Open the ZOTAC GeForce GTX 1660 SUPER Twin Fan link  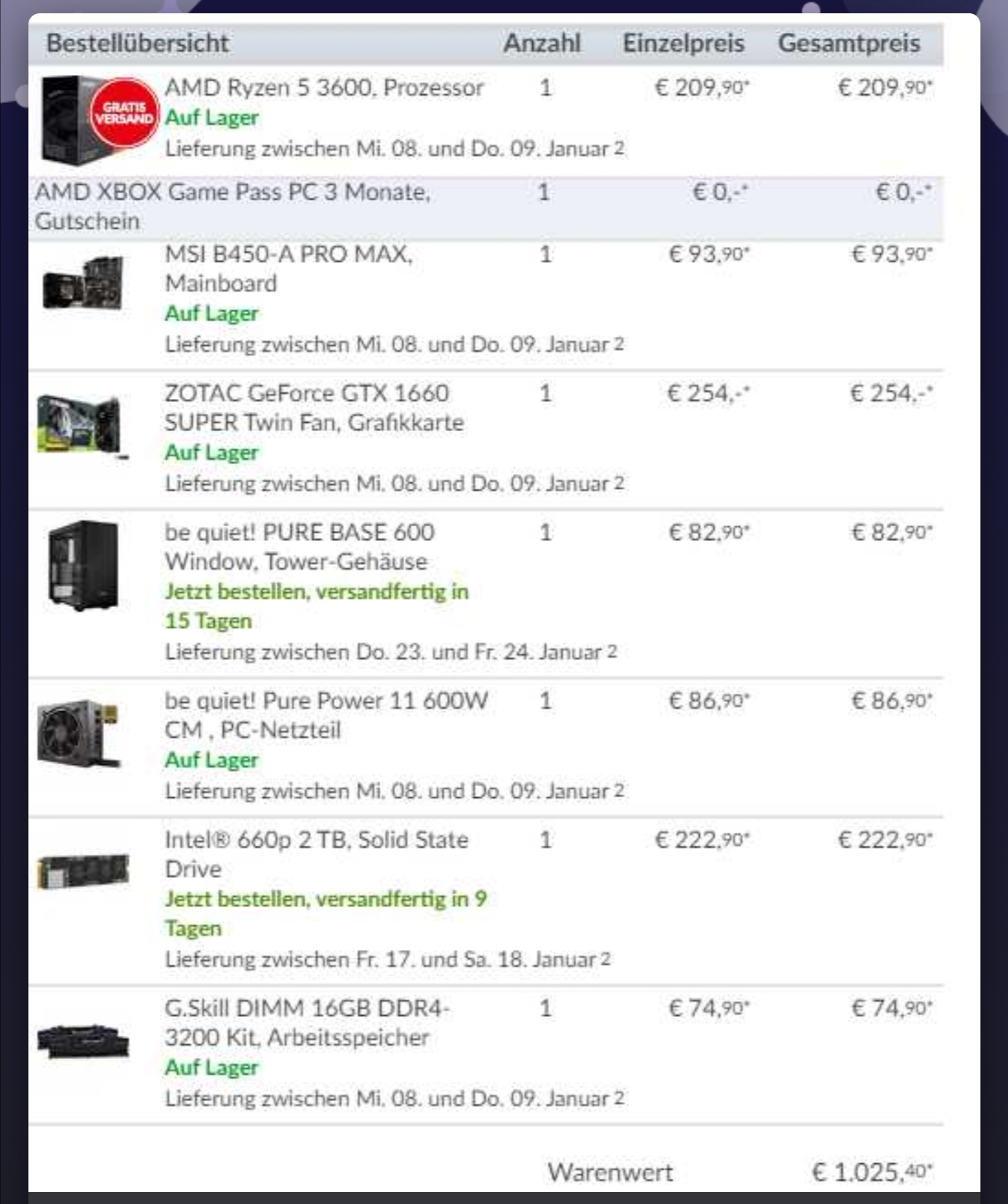314,407
